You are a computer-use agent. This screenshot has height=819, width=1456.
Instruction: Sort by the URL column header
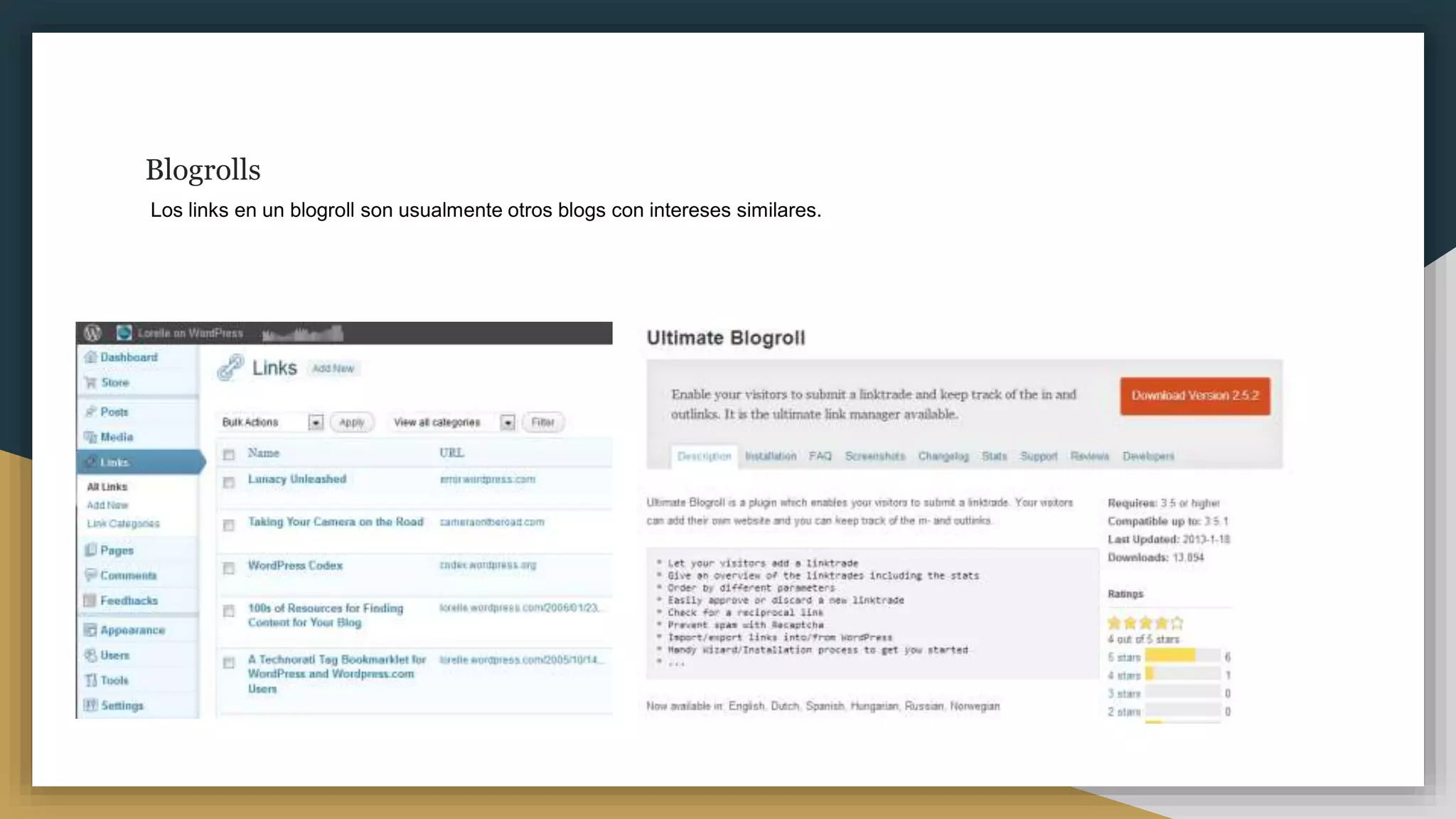point(451,453)
